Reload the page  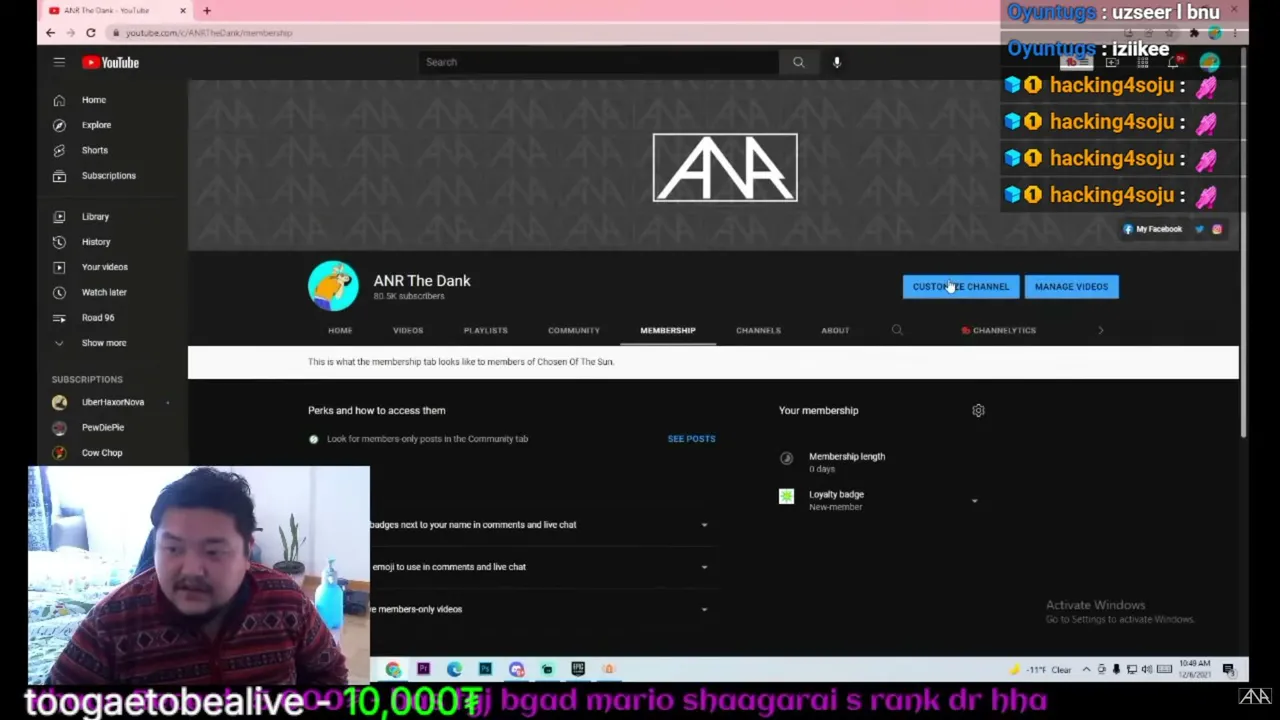[90, 33]
